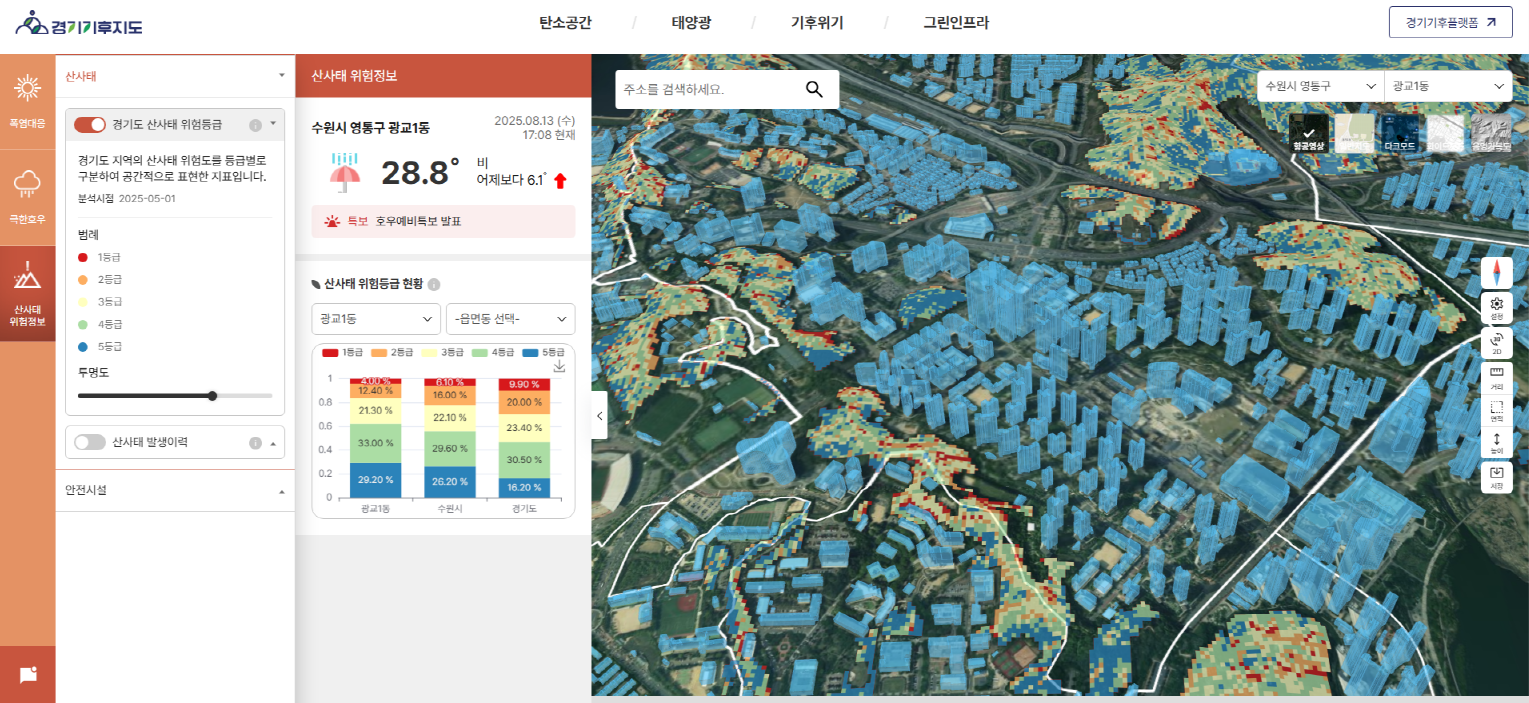Click the 경기기후지도 logo
Image resolution: width=1529 pixels, height=703 pixels.
coord(79,22)
